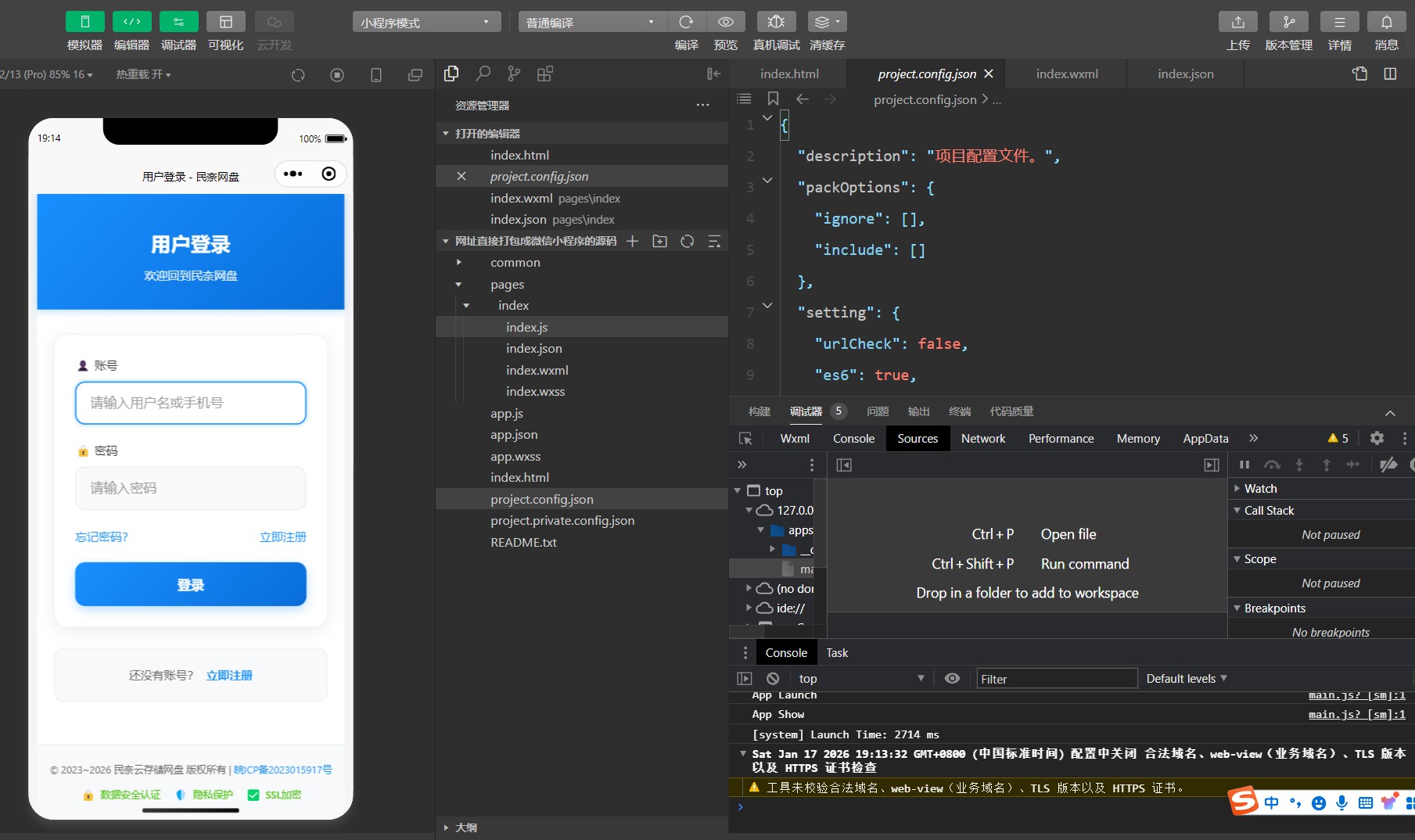Switch to the index.wxml editor tab
Image resolution: width=1415 pixels, height=840 pixels.
1066,74
